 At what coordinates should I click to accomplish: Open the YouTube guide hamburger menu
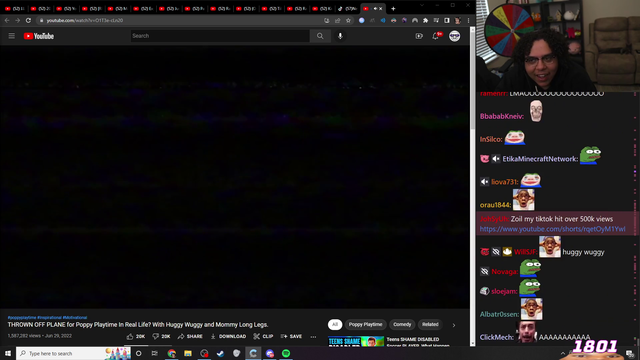(11, 36)
